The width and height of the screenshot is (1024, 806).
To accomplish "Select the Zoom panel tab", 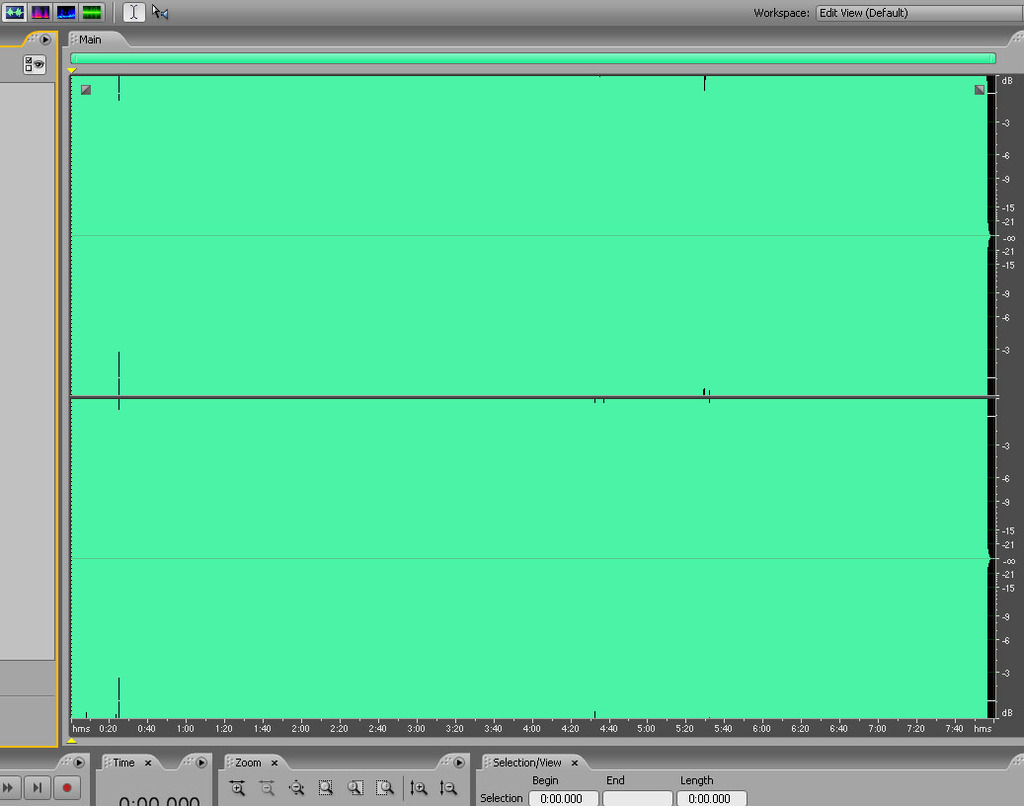I will (248, 762).
